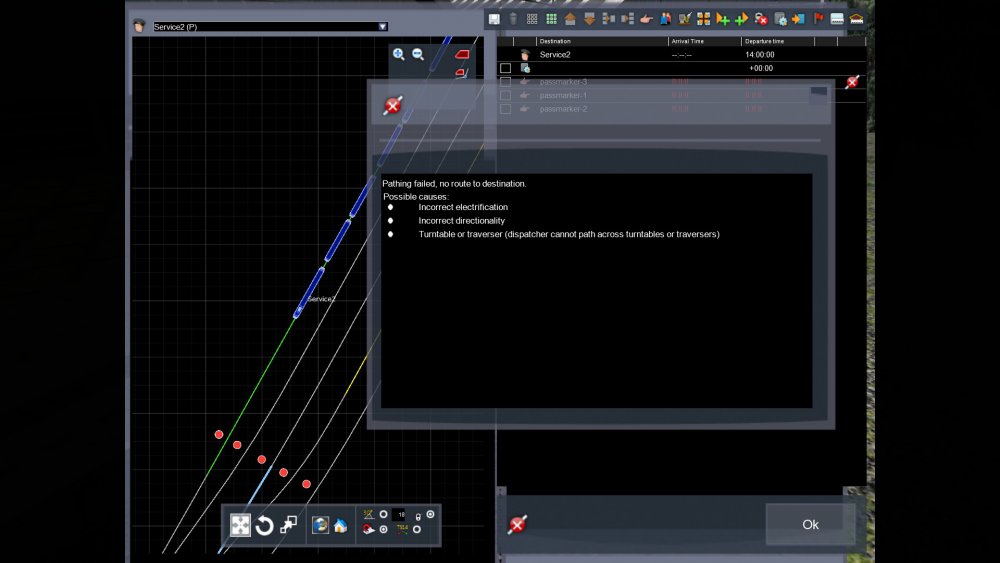Image resolution: width=1000 pixels, height=563 pixels.
Task: Click the rotate arrow icon on map toolbar
Action: pos(264,525)
